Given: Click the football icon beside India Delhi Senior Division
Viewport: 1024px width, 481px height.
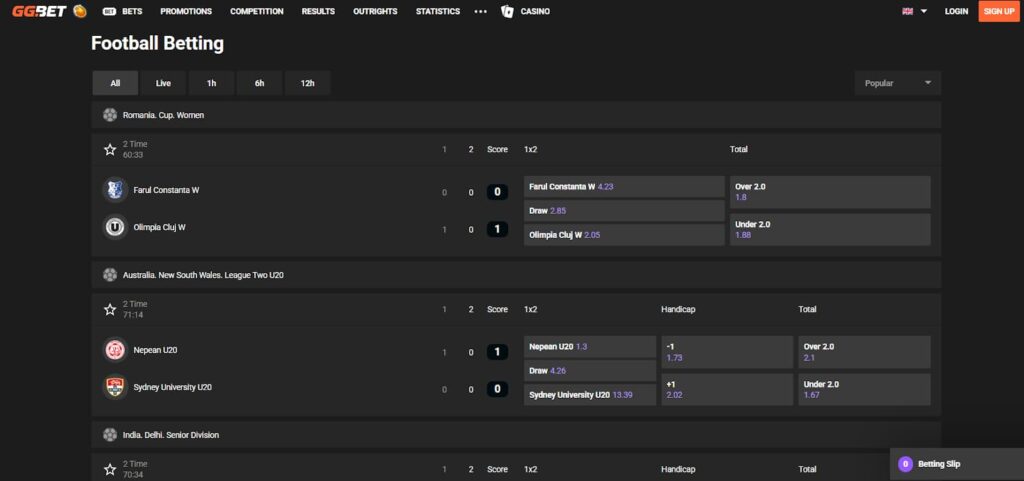Looking at the screenshot, I should [110, 435].
